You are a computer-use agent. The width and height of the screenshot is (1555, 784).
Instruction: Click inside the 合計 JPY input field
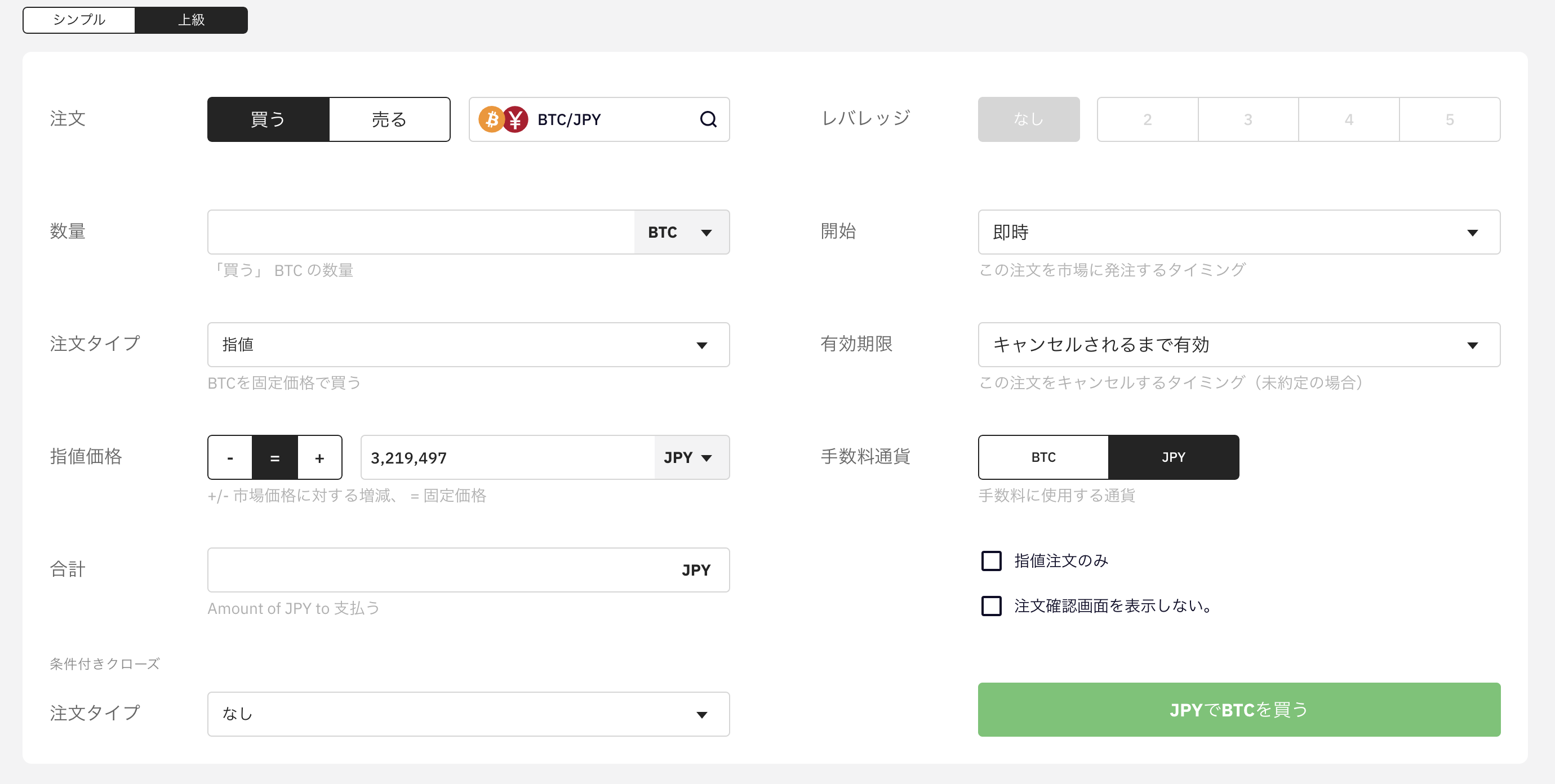[423, 569]
